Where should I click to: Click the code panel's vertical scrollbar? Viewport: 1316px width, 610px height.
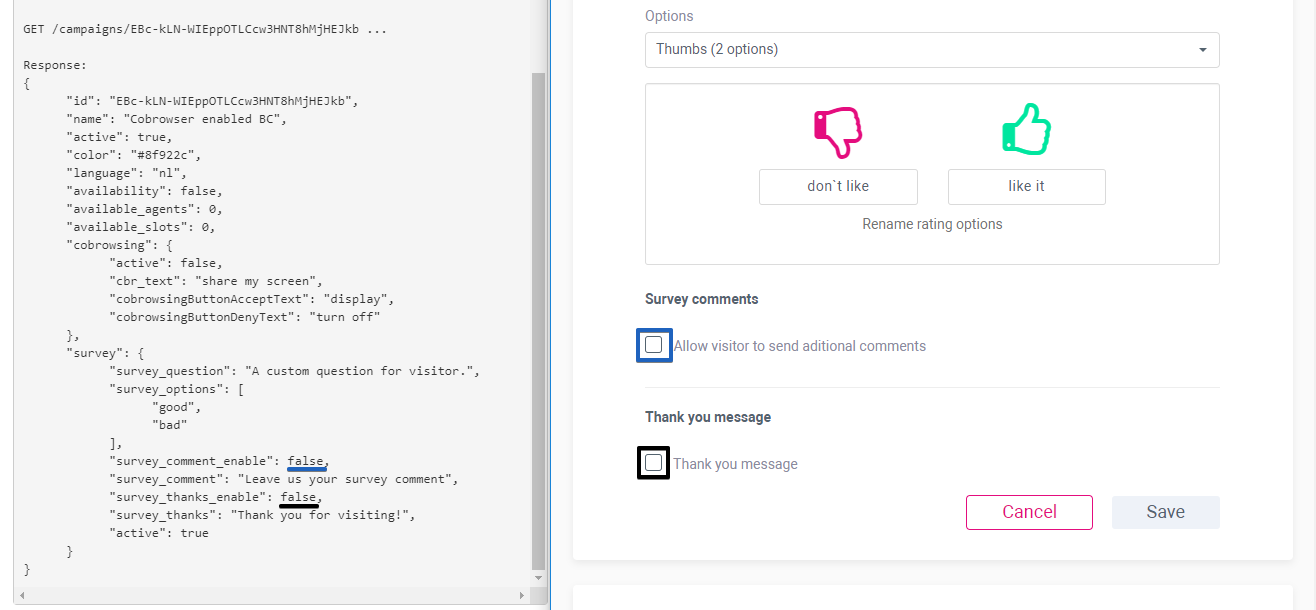pos(538,300)
